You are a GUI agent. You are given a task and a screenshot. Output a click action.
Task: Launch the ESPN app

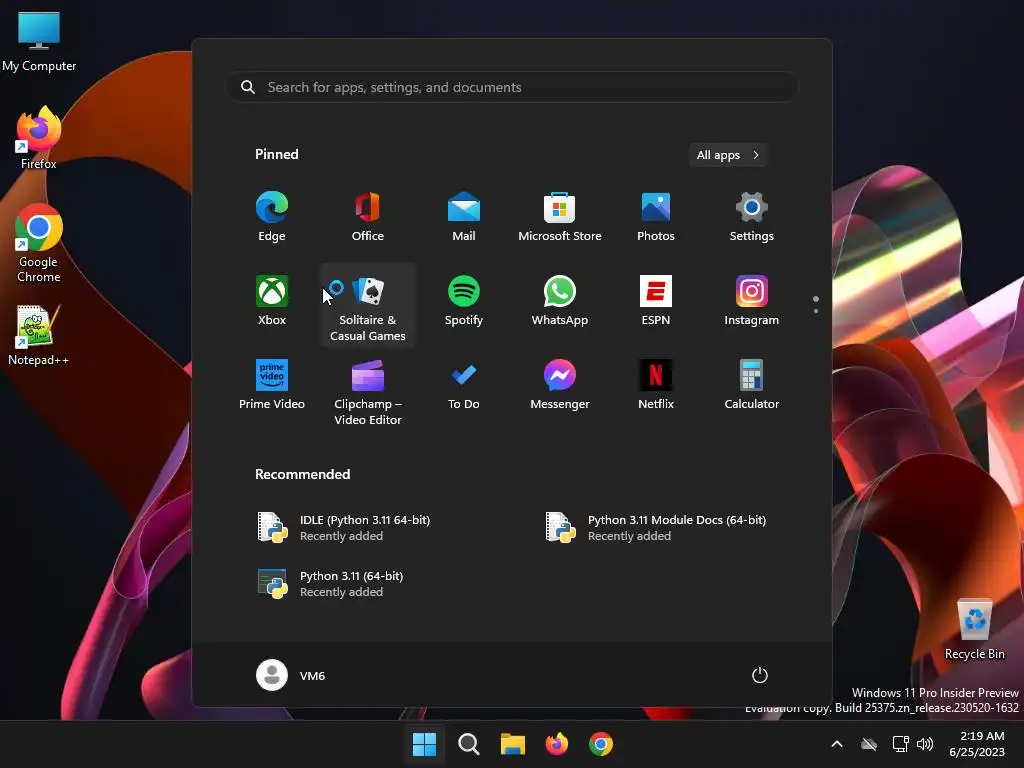click(x=656, y=300)
